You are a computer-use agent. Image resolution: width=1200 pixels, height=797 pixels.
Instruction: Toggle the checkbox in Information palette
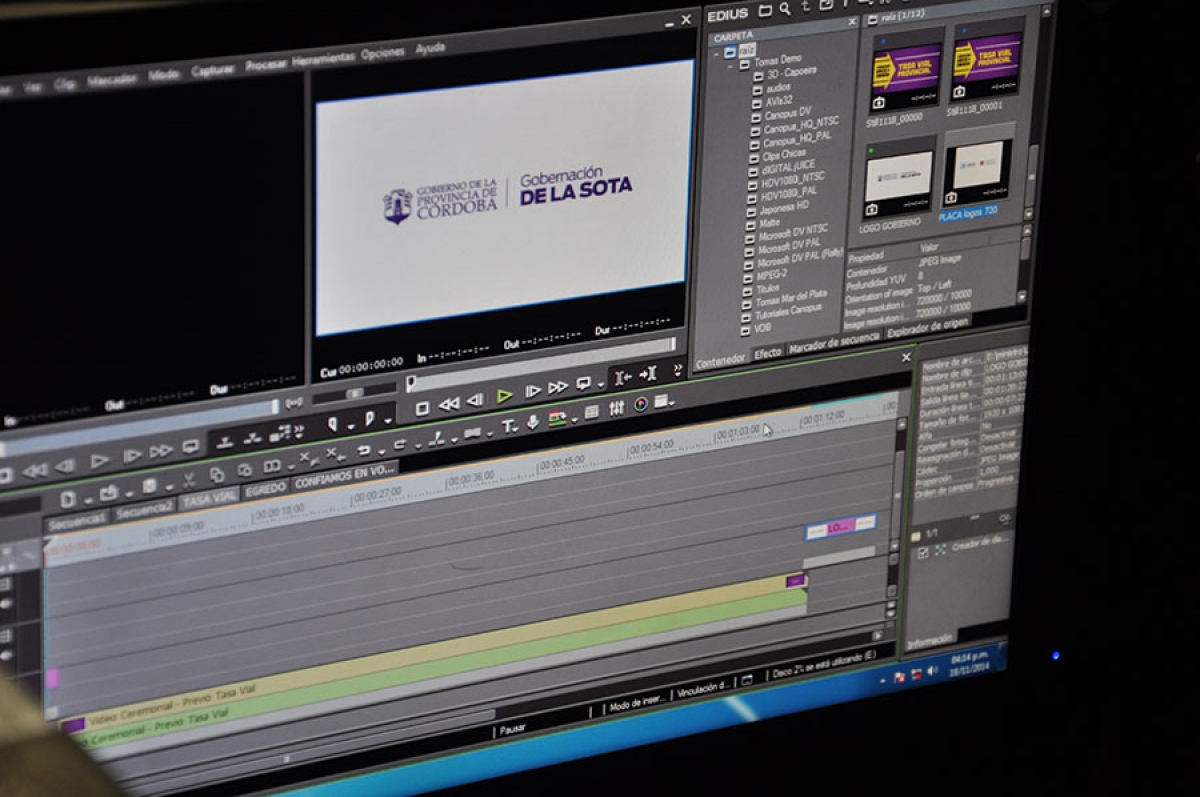pyautogui.click(x=923, y=552)
